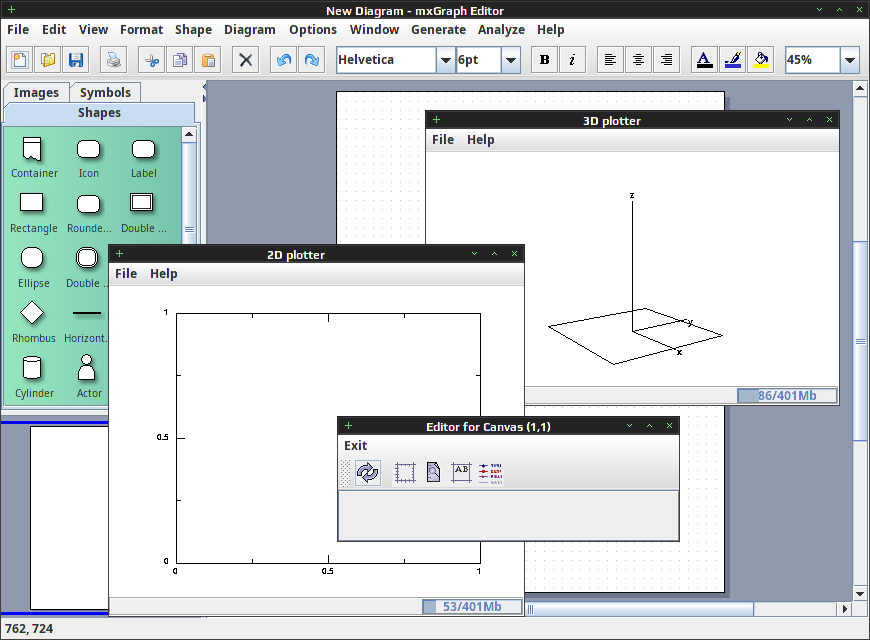Pick the Line color pen icon

(732, 60)
